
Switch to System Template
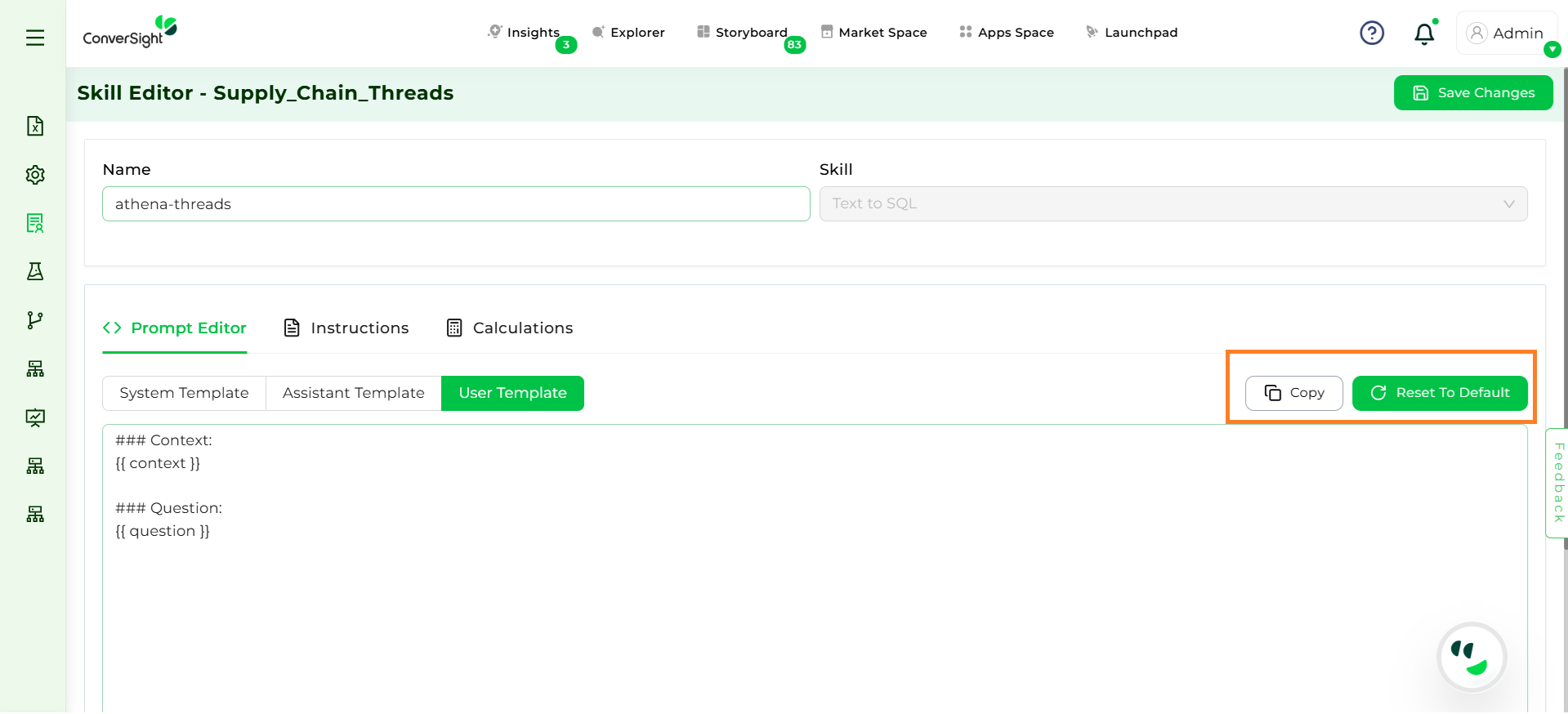click(x=184, y=393)
